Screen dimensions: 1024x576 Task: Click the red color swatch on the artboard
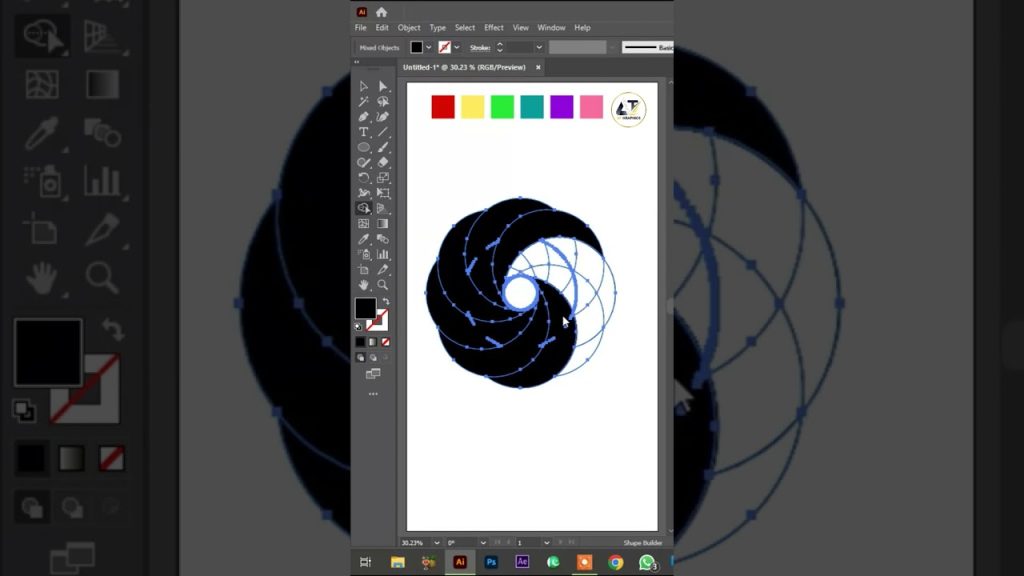[x=442, y=106]
